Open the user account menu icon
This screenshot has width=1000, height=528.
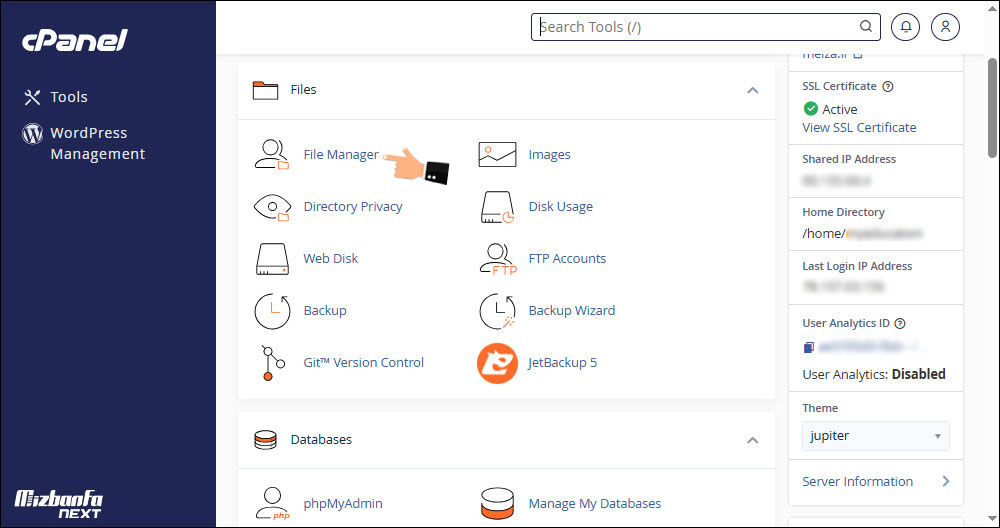(945, 27)
